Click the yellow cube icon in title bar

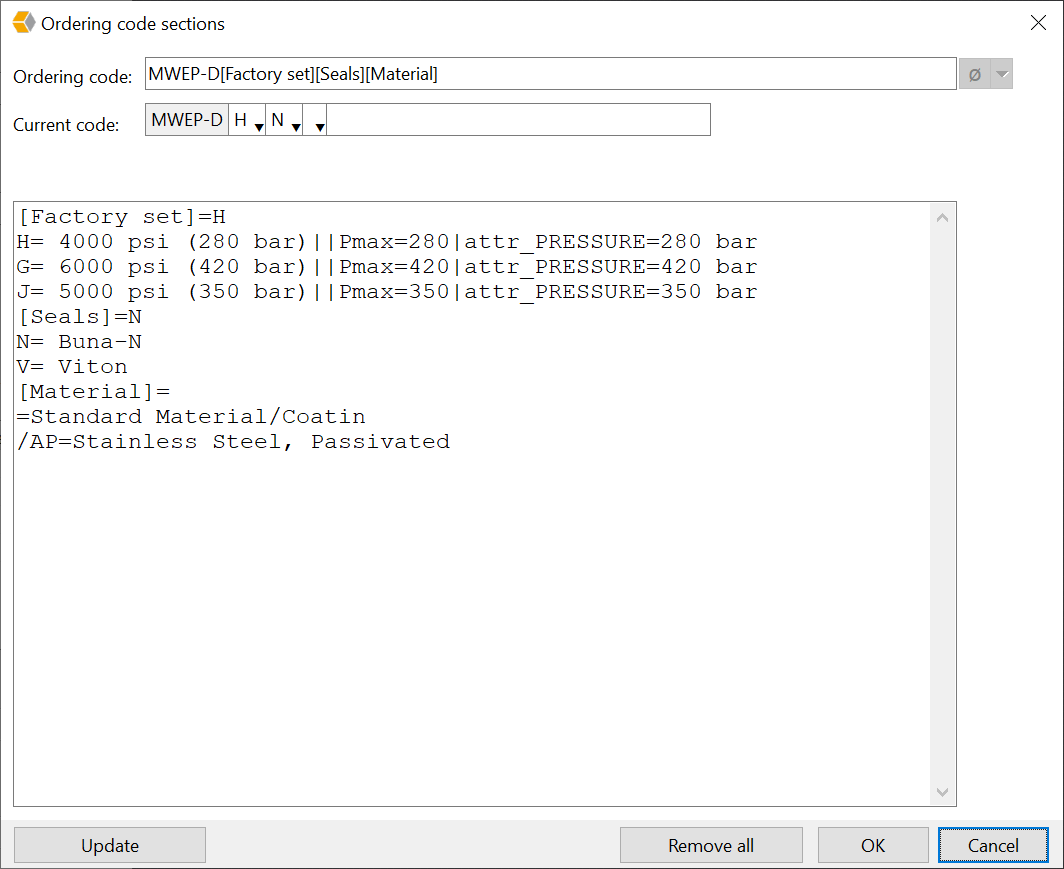click(x=22, y=22)
